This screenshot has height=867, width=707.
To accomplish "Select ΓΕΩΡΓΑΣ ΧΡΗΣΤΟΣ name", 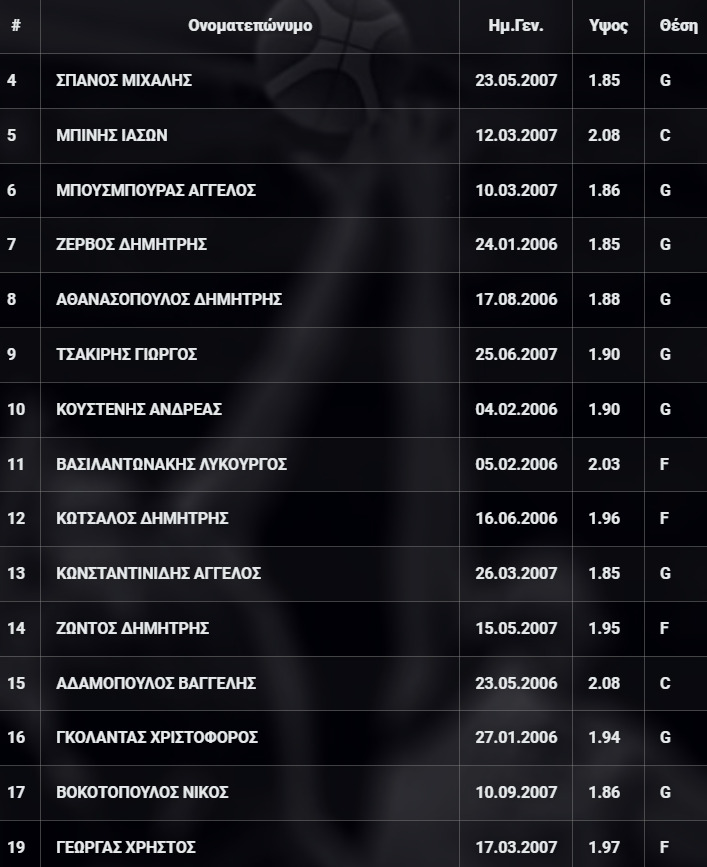I will (126, 847).
